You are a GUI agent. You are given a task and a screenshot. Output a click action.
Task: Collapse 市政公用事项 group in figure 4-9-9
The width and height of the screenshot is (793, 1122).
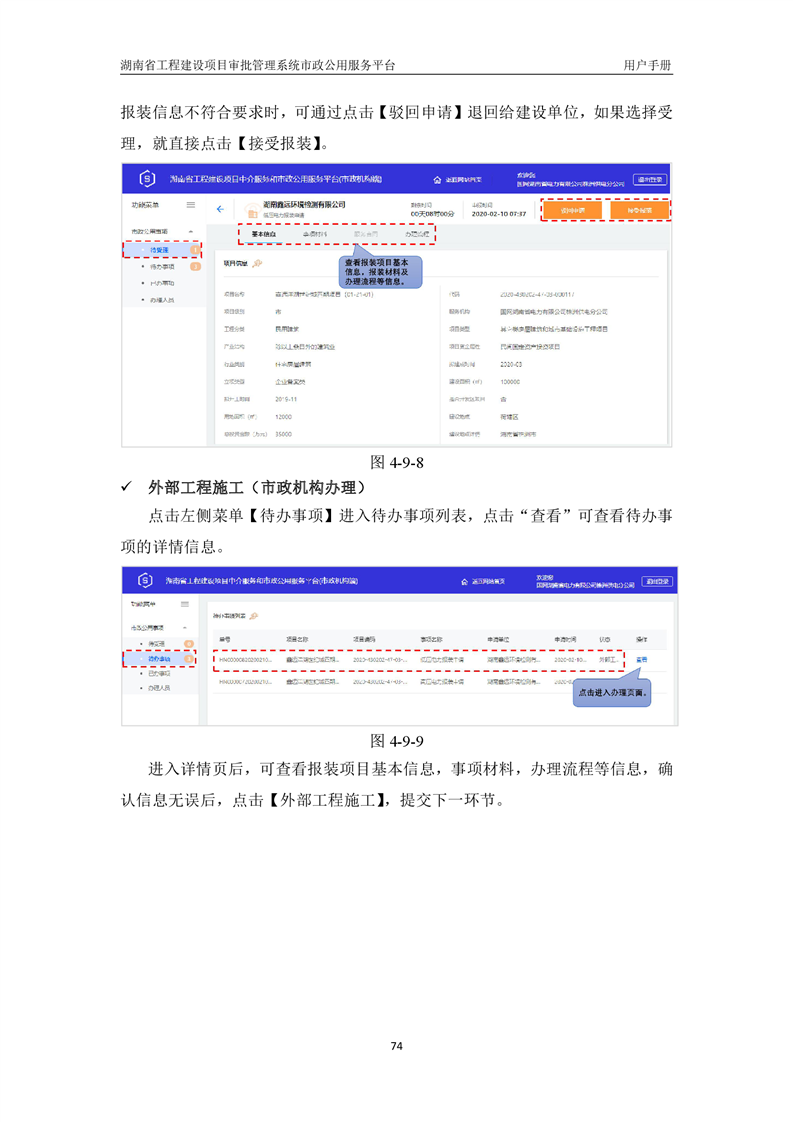pyautogui.click(x=185, y=628)
